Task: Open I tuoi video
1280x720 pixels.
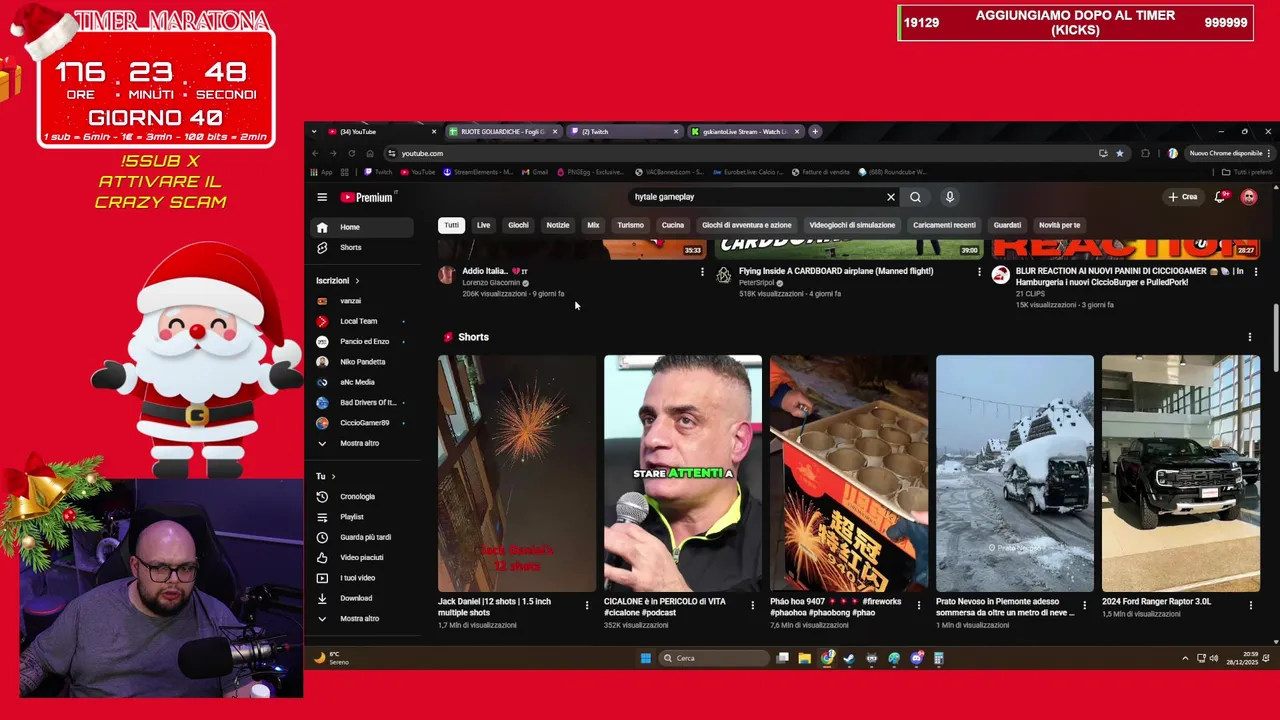Action: pos(360,578)
